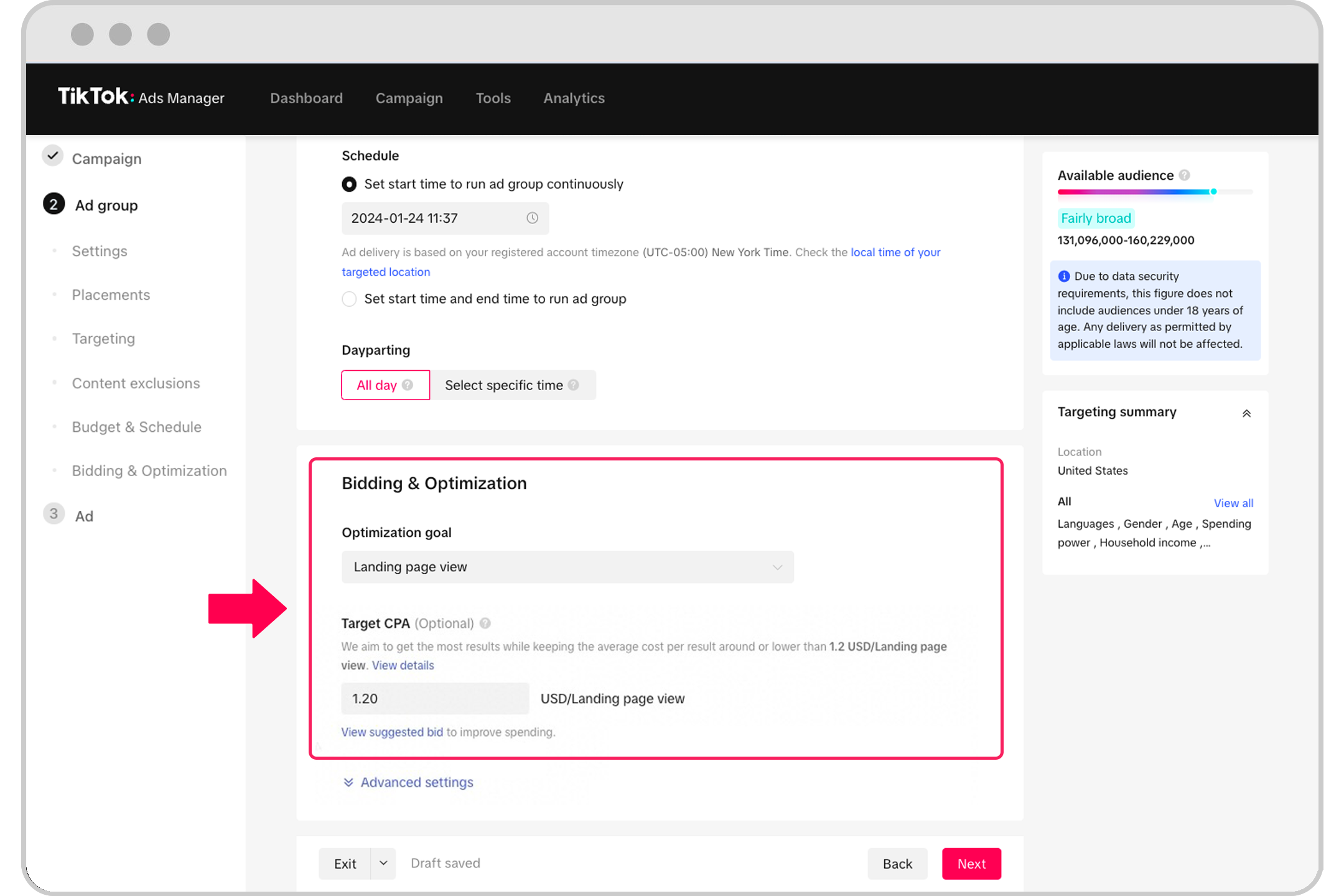
Task: Click the Target CPA help question icon
Action: 485,623
